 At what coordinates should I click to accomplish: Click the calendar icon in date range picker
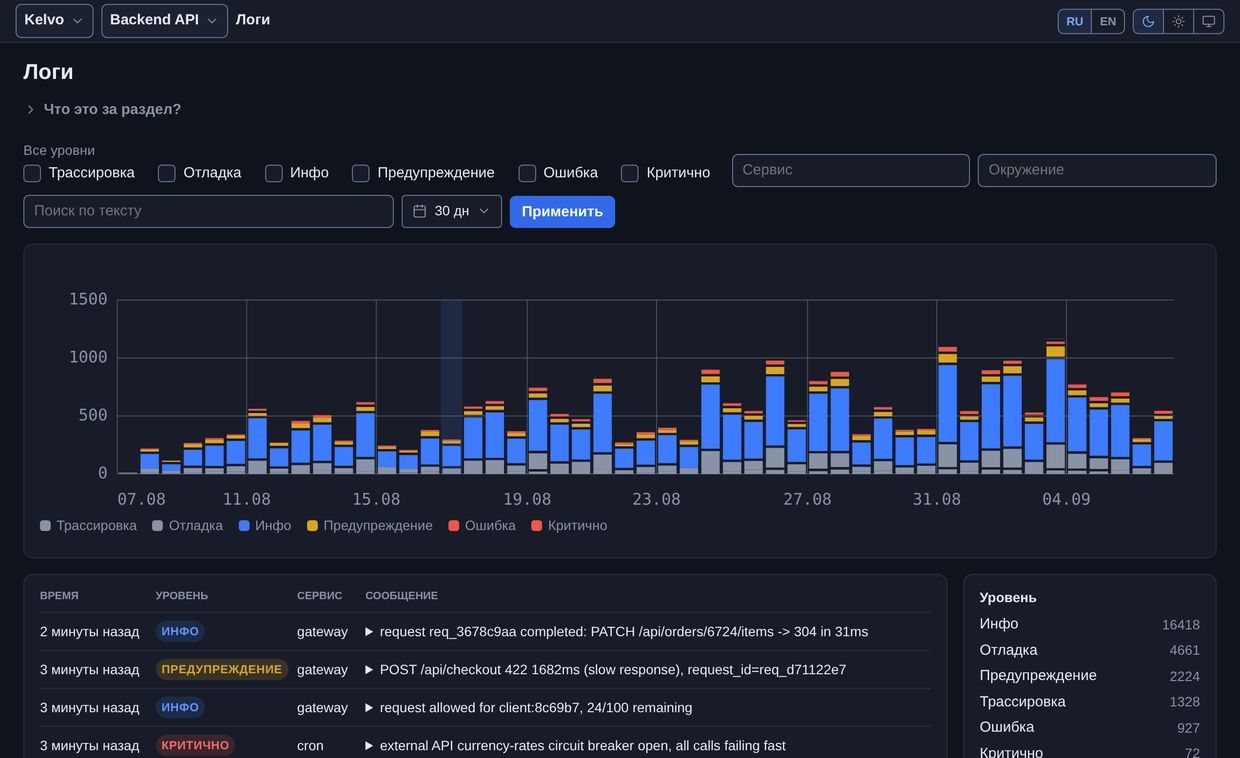click(x=420, y=211)
